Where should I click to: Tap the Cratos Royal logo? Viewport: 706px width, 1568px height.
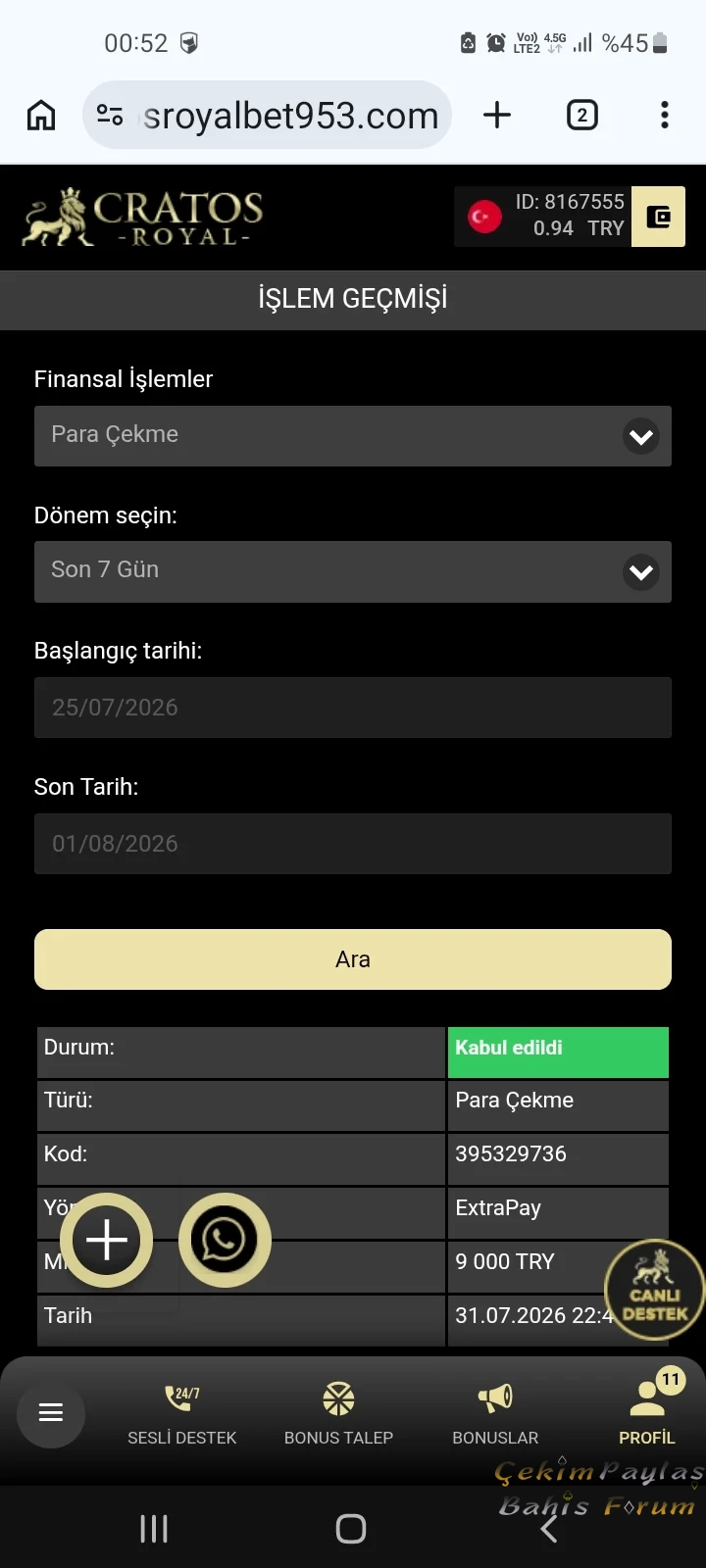pos(143,217)
